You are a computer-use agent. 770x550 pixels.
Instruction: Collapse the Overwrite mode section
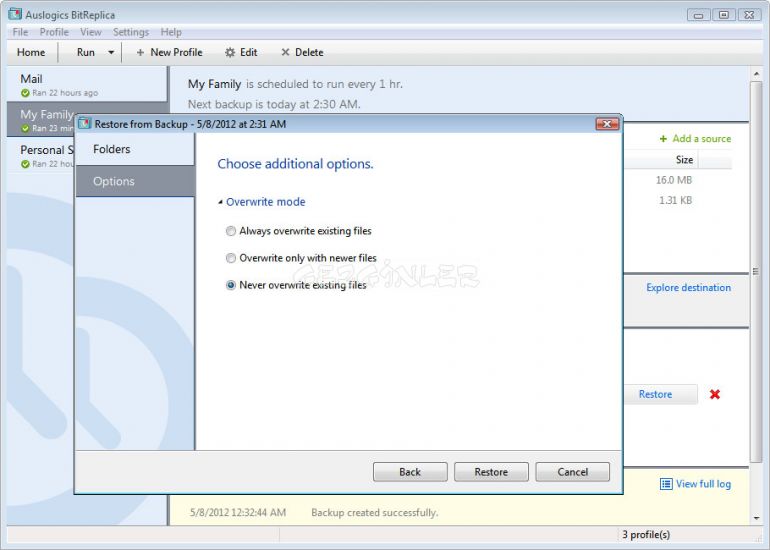point(220,202)
